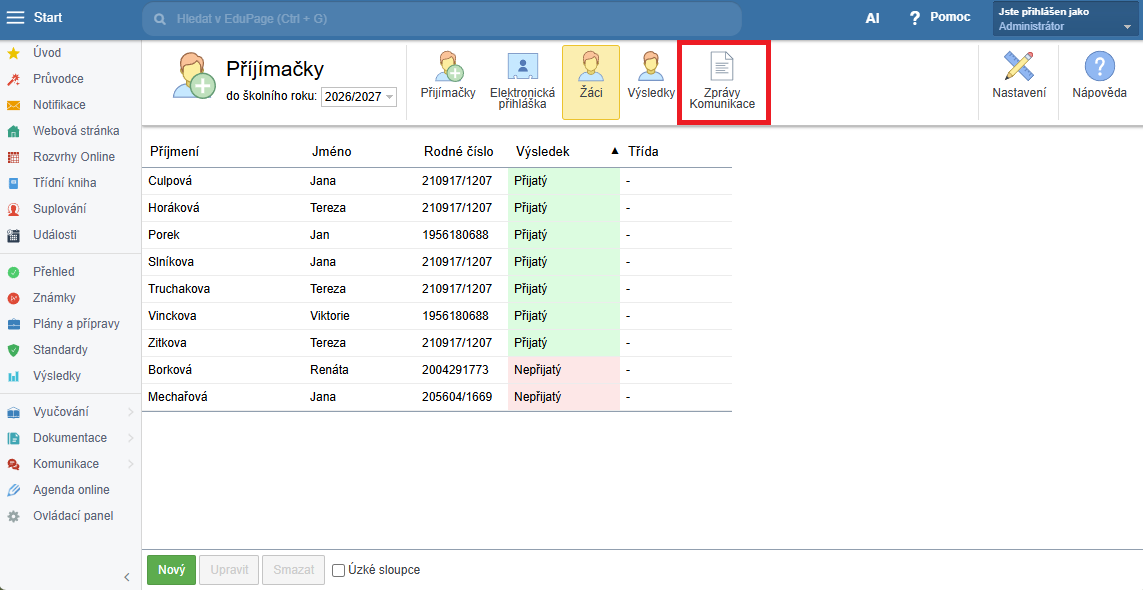
Task: Expand the Administrátor account dropdown
Action: (1064, 19)
